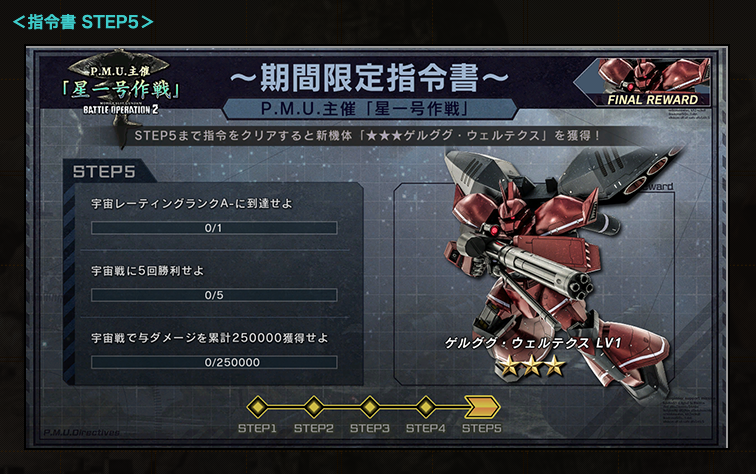Viewport: 756px width, 474px height.
Task: Select the STEP2 diamond marker
Action: click(314, 407)
